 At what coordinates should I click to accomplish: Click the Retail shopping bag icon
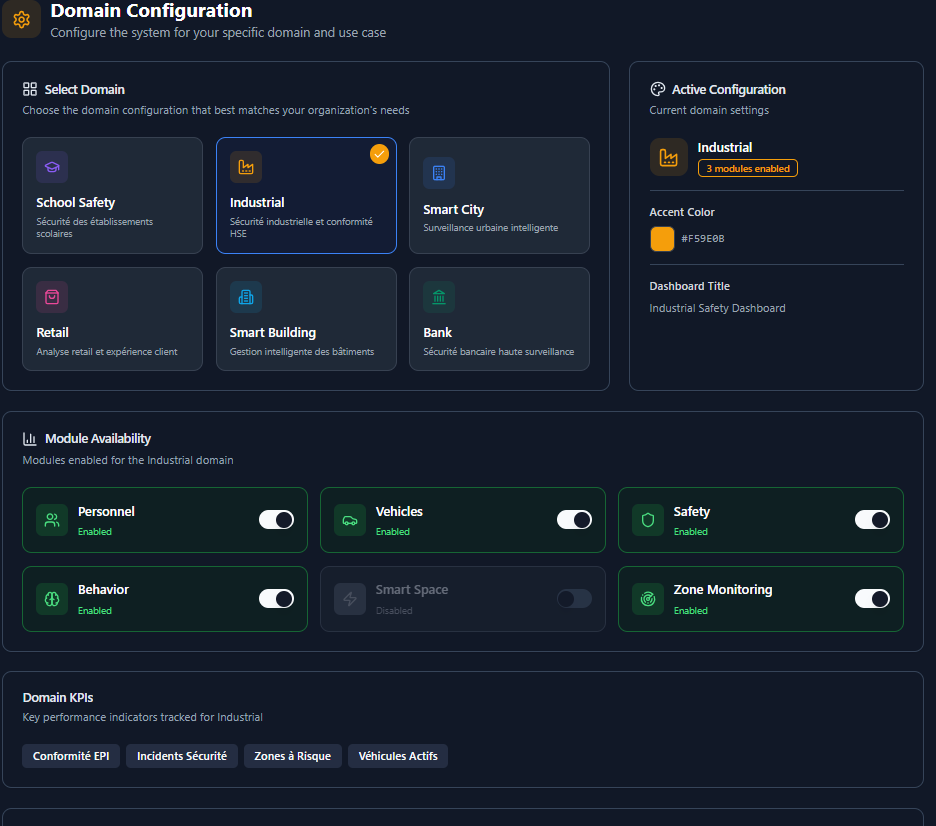tap(52, 297)
